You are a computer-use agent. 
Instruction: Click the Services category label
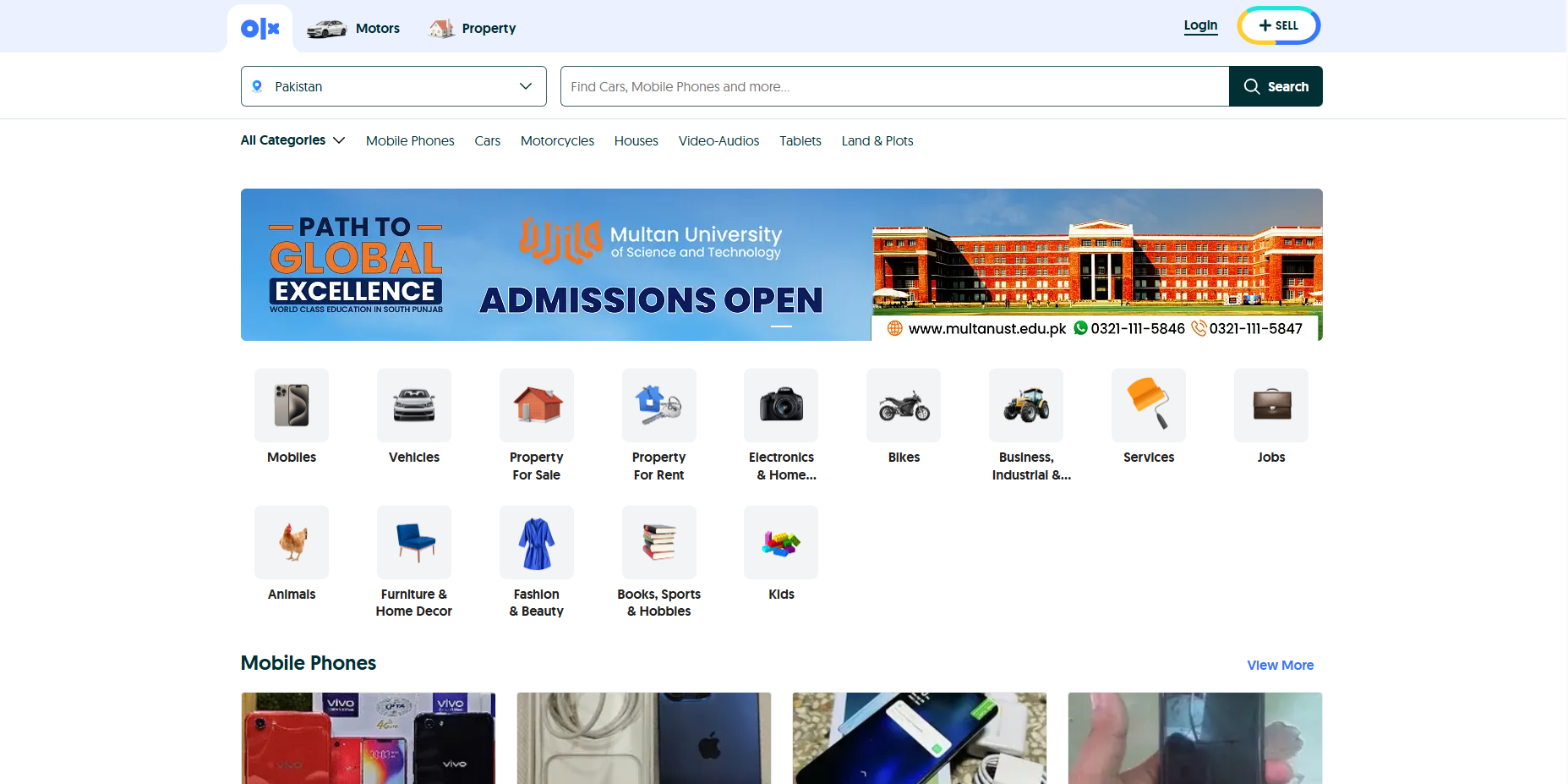1149,458
